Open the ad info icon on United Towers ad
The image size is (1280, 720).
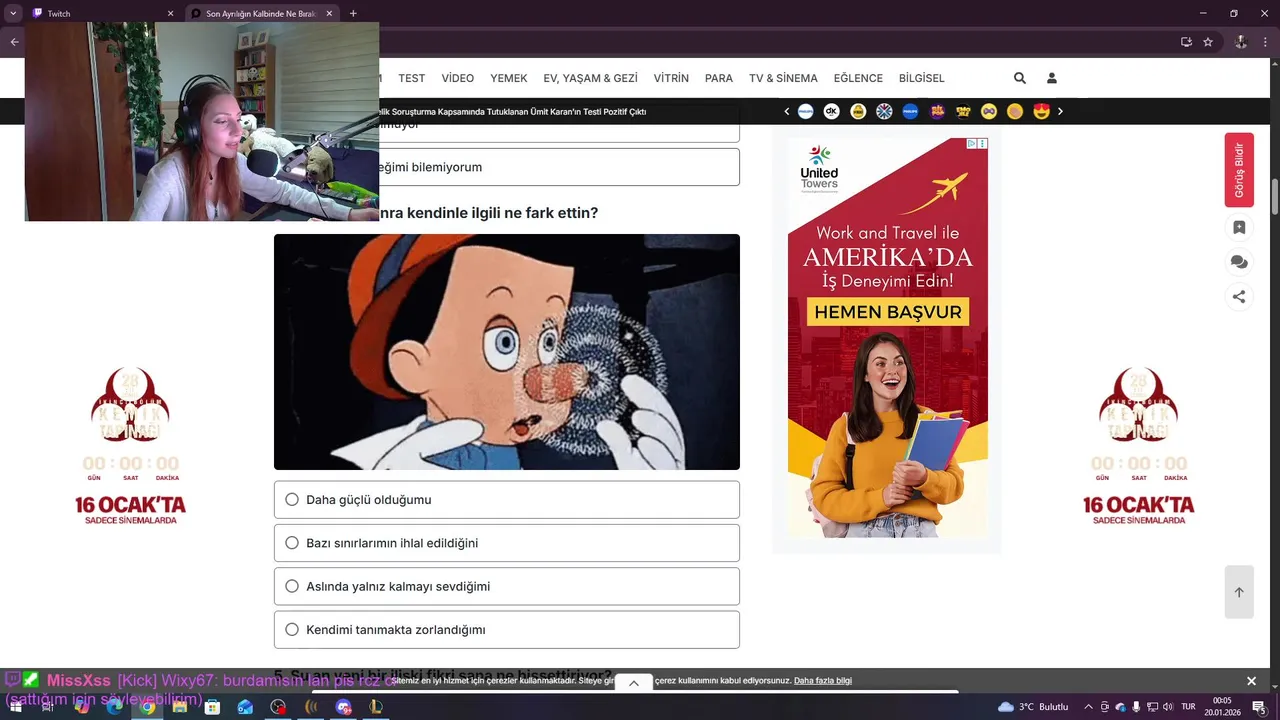[972, 144]
